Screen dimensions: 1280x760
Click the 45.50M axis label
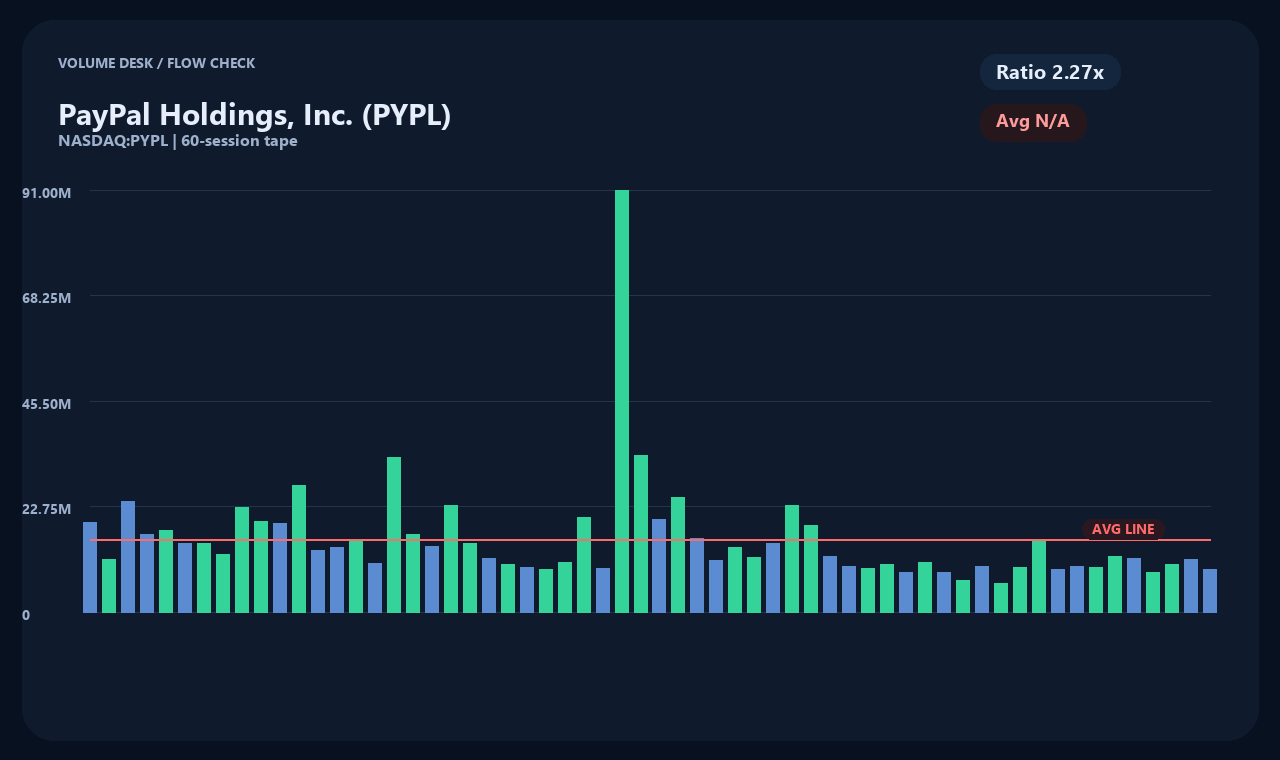click(x=47, y=403)
